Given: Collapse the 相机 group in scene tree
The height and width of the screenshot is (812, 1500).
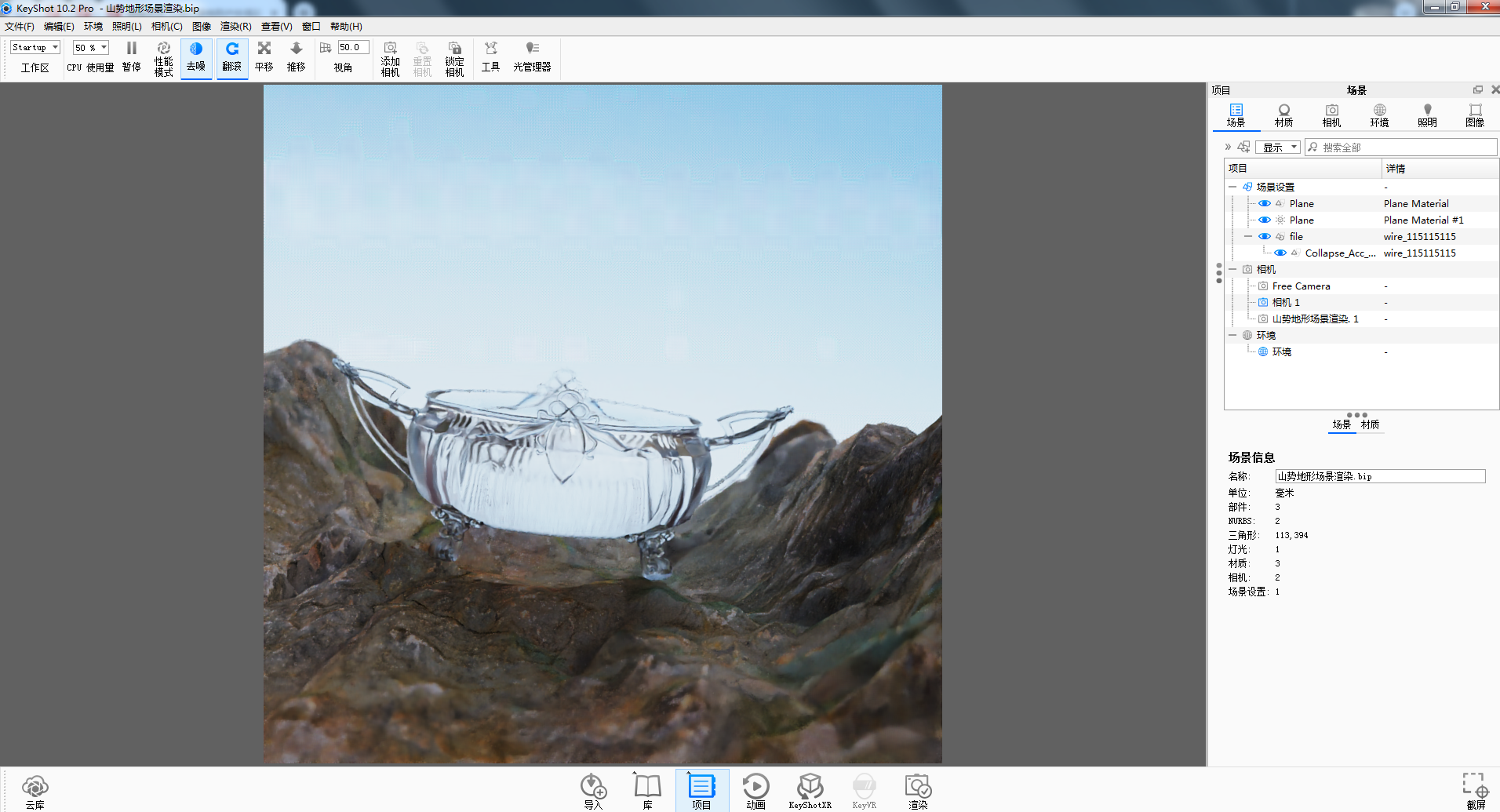Looking at the screenshot, I should 1232,269.
